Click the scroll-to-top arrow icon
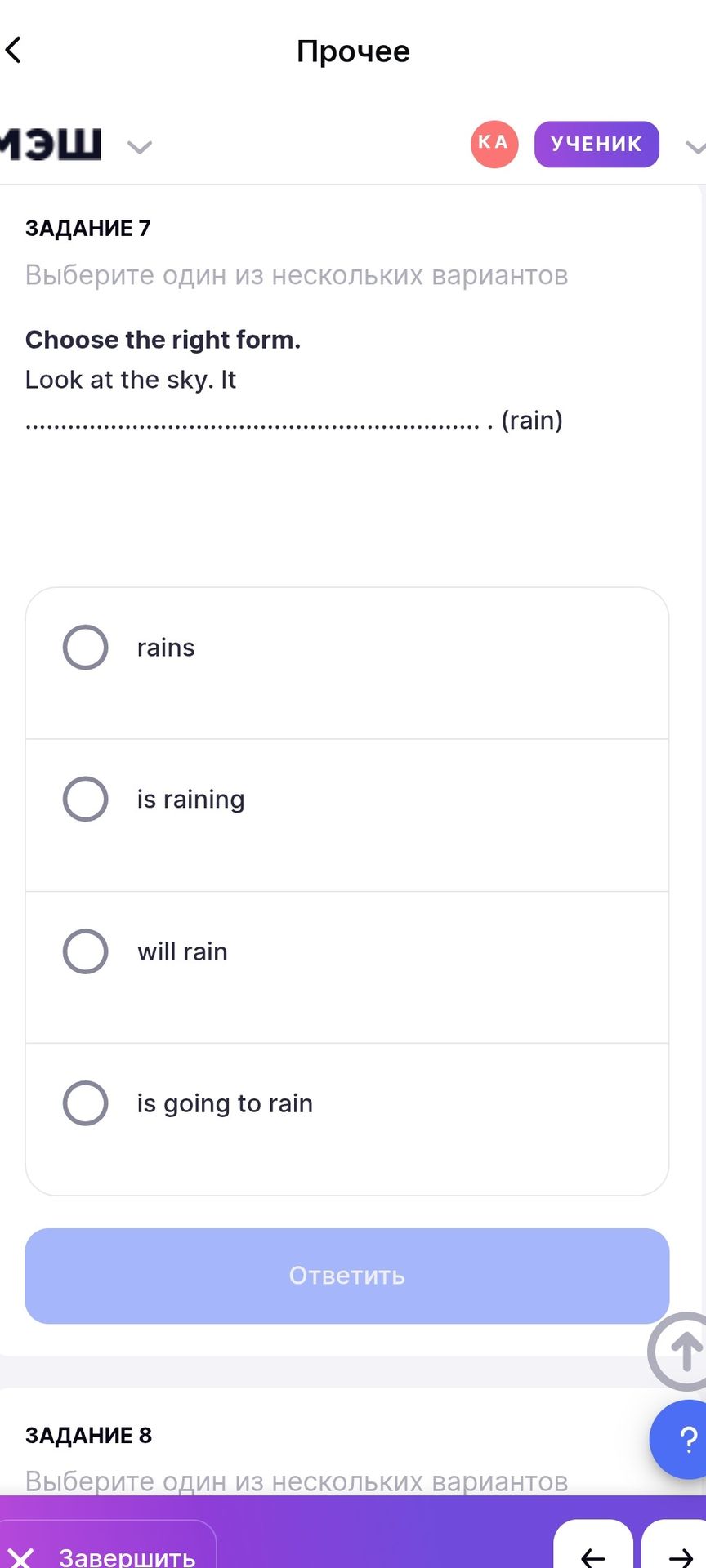This screenshot has height=1568, width=706. [678, 1352]
